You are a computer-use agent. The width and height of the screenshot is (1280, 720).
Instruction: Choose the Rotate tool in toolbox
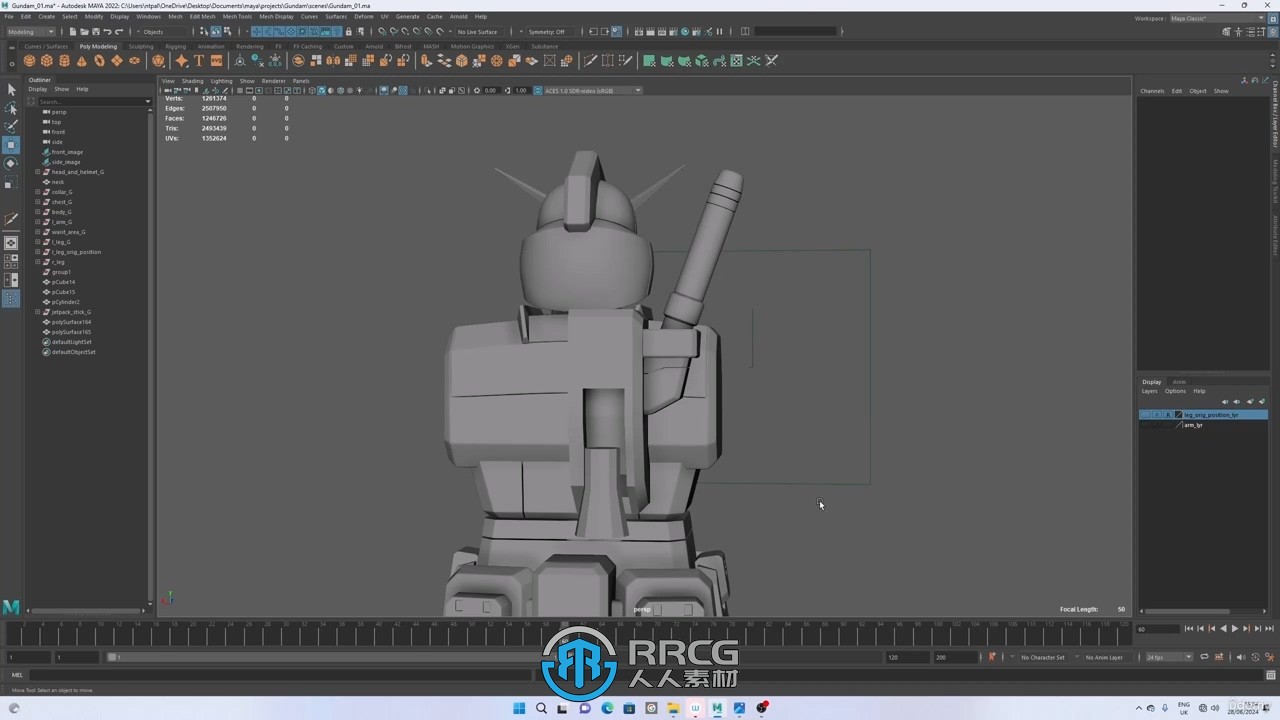[11, 163]
